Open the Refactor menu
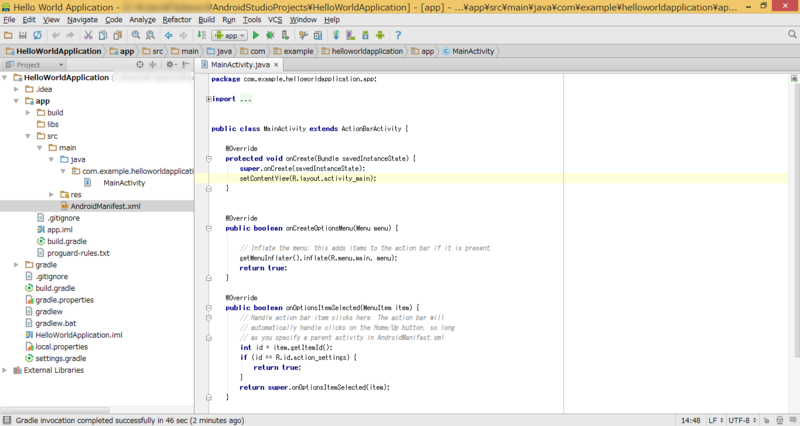Viewport: 800px width, 426px height. click(177, 20)
